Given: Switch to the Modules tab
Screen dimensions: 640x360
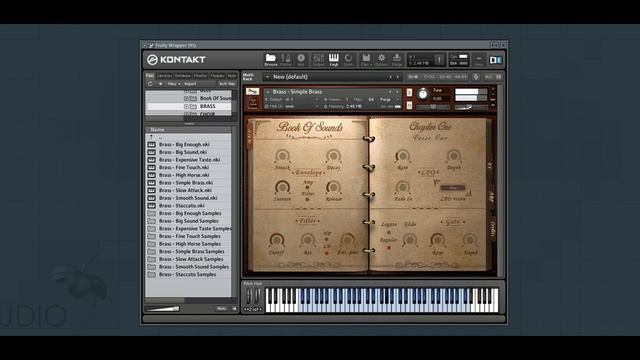Looking at the screenshot, I should click(x=218, y=76).
